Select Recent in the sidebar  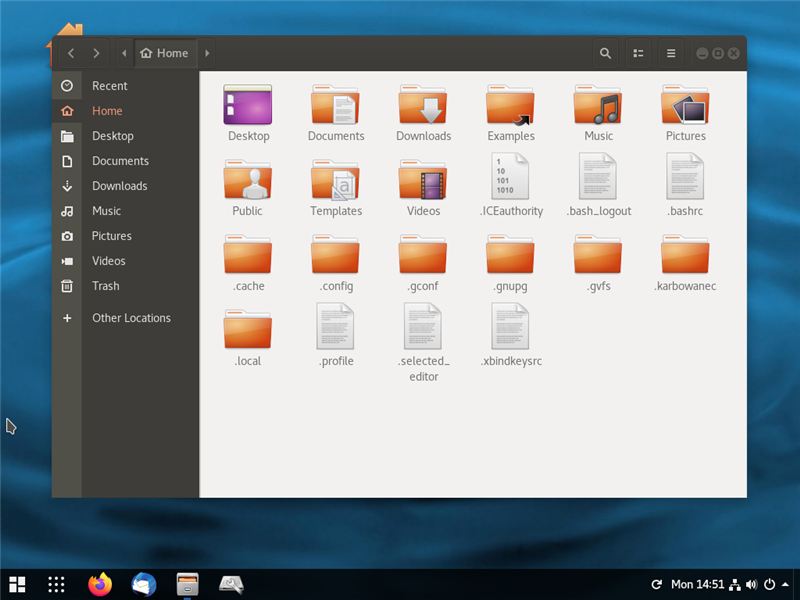click(109, 86)
